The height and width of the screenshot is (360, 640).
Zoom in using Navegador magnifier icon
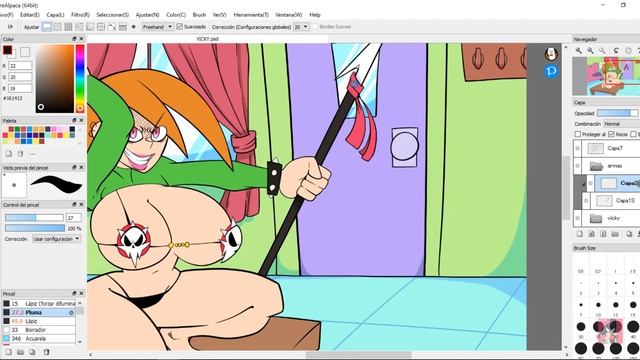(579, 51)
